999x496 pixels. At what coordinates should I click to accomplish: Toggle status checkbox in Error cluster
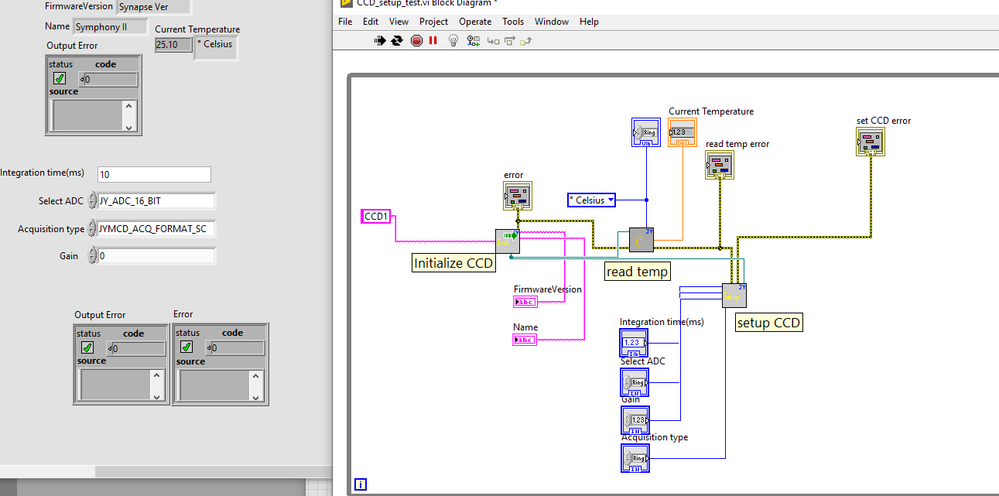tap(186, 347)
